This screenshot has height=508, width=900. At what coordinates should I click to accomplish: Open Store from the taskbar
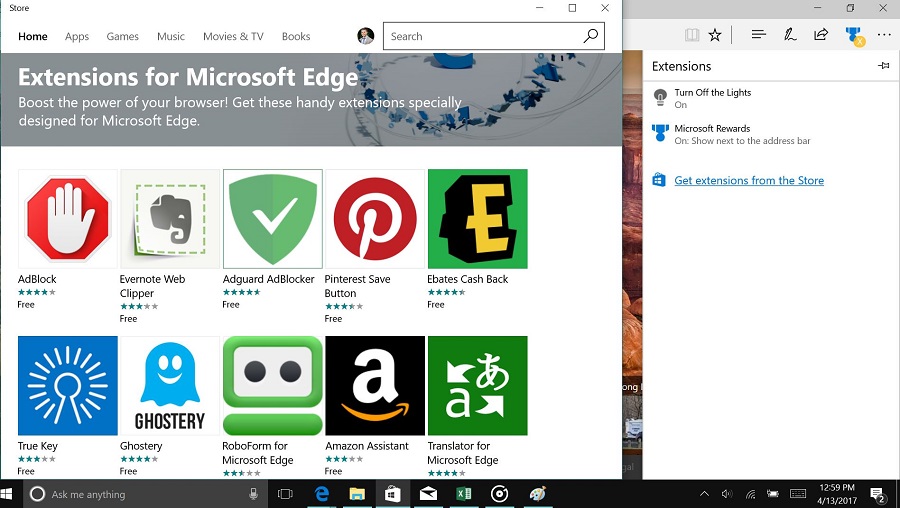click(x=393, y=494)
